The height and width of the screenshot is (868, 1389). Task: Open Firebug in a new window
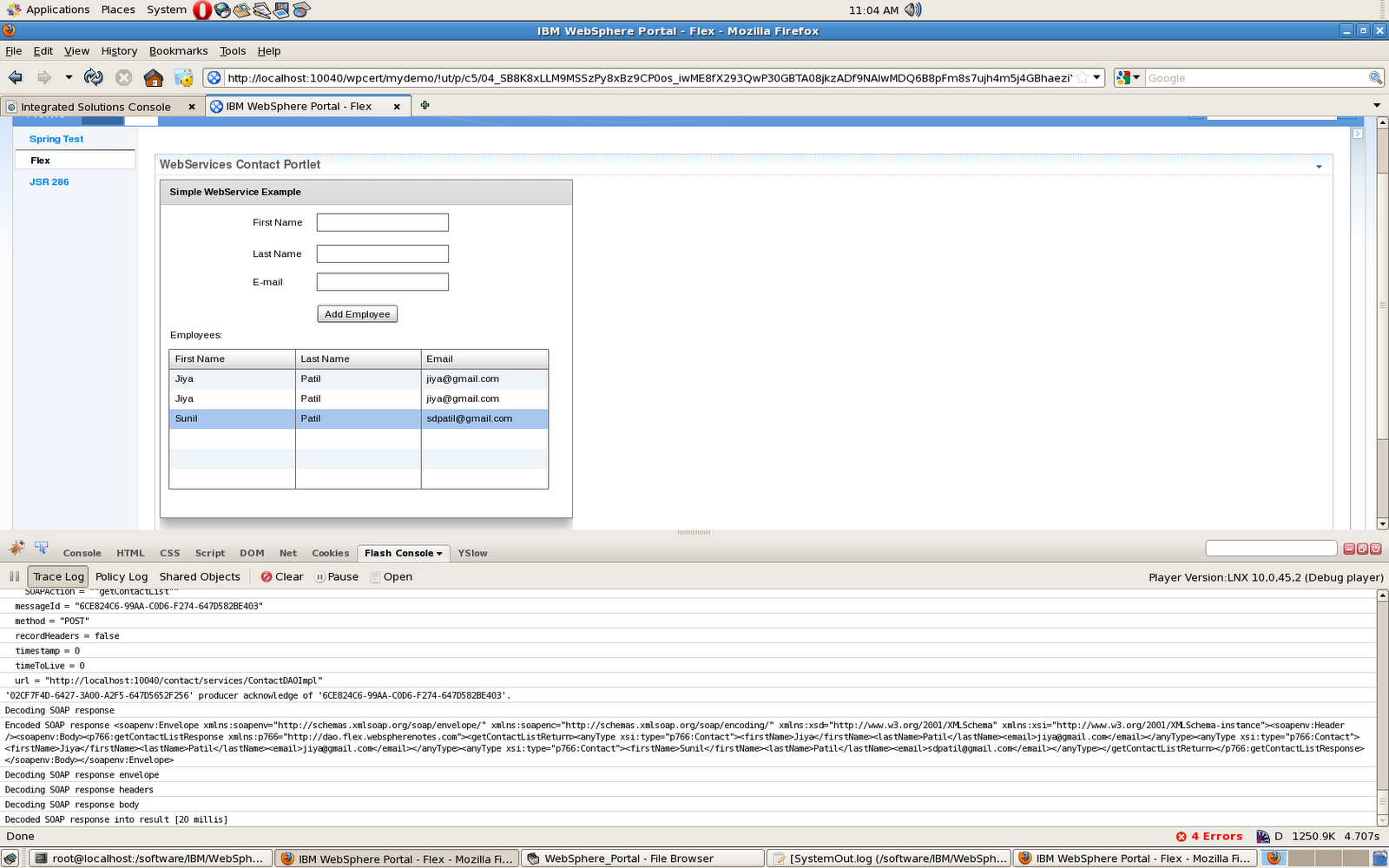click(x=1362, y=549)
